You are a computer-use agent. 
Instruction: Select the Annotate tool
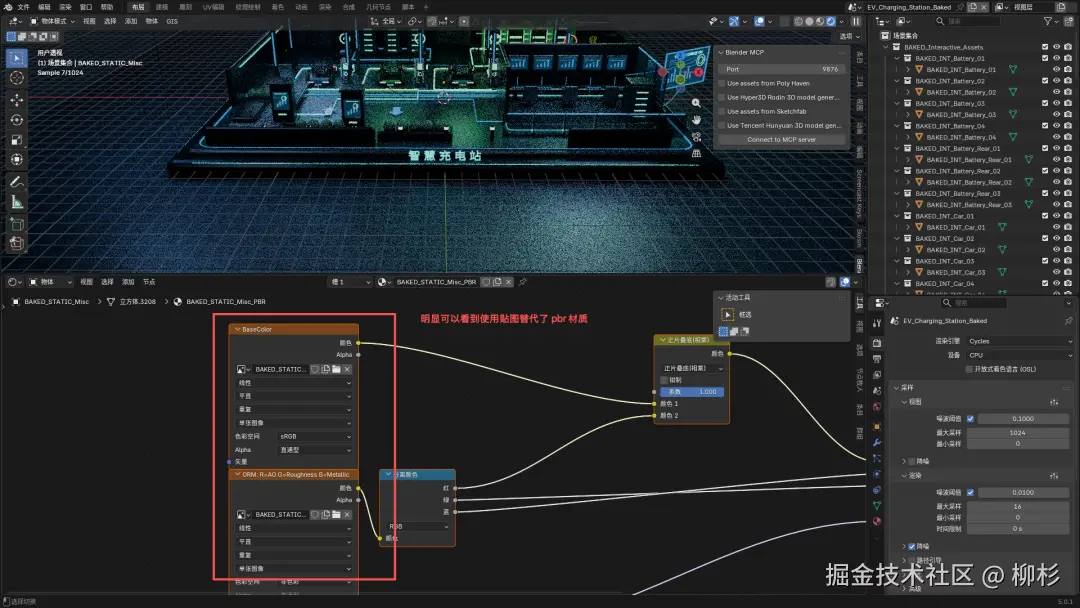point(17,182)
